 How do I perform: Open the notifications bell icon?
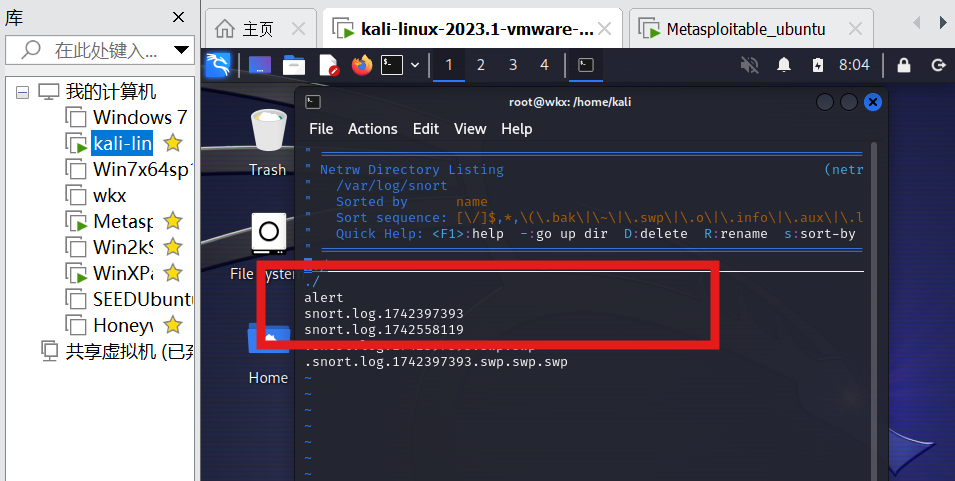784,65
